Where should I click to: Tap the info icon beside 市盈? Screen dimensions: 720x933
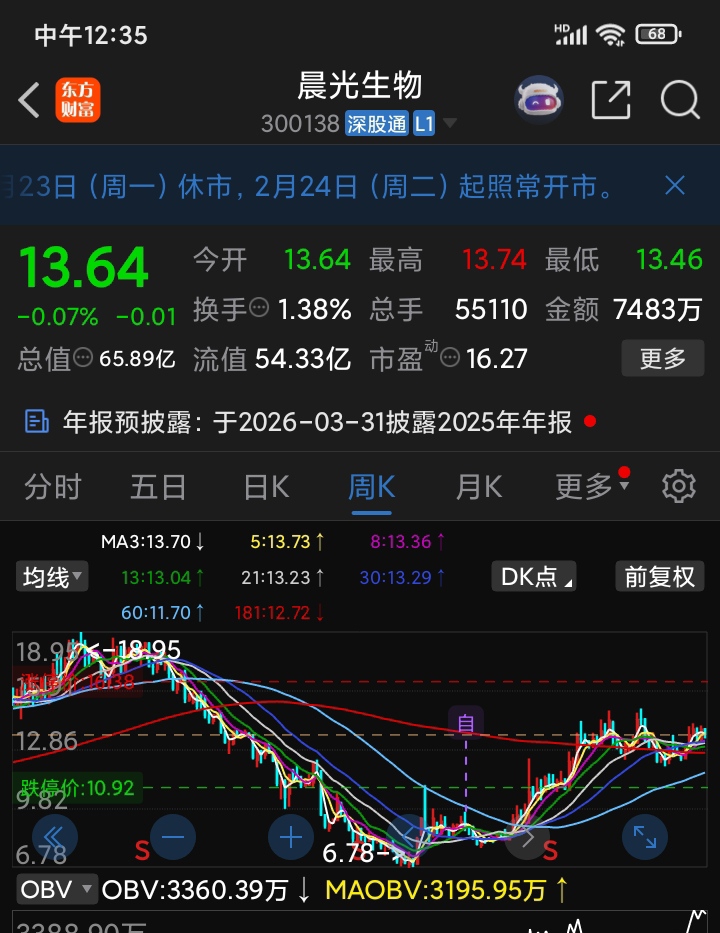pos(450,358)
